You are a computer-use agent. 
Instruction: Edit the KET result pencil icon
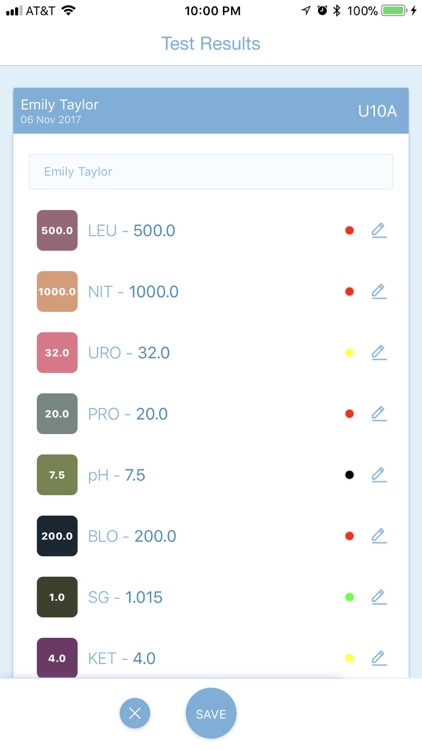point(379,658)
